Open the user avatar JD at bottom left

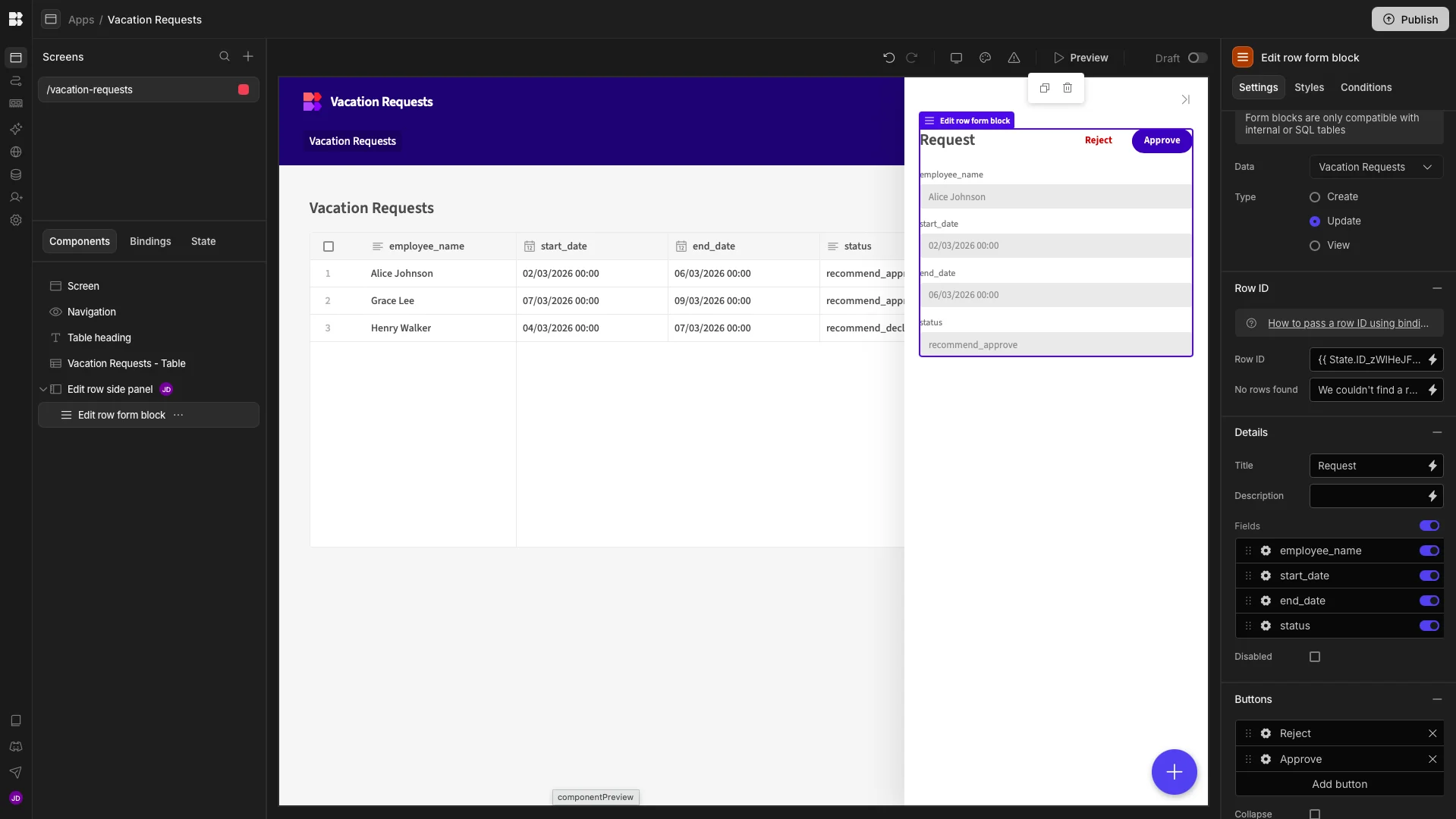(x=16, y=798)
